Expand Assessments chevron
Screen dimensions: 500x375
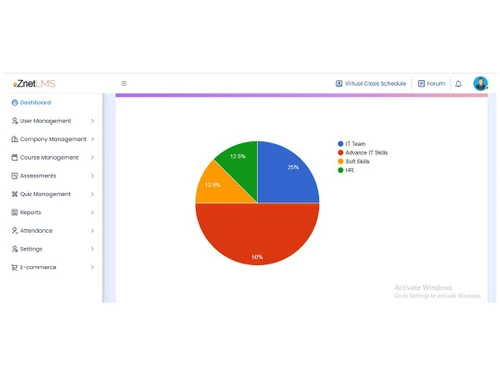point(92,176)
